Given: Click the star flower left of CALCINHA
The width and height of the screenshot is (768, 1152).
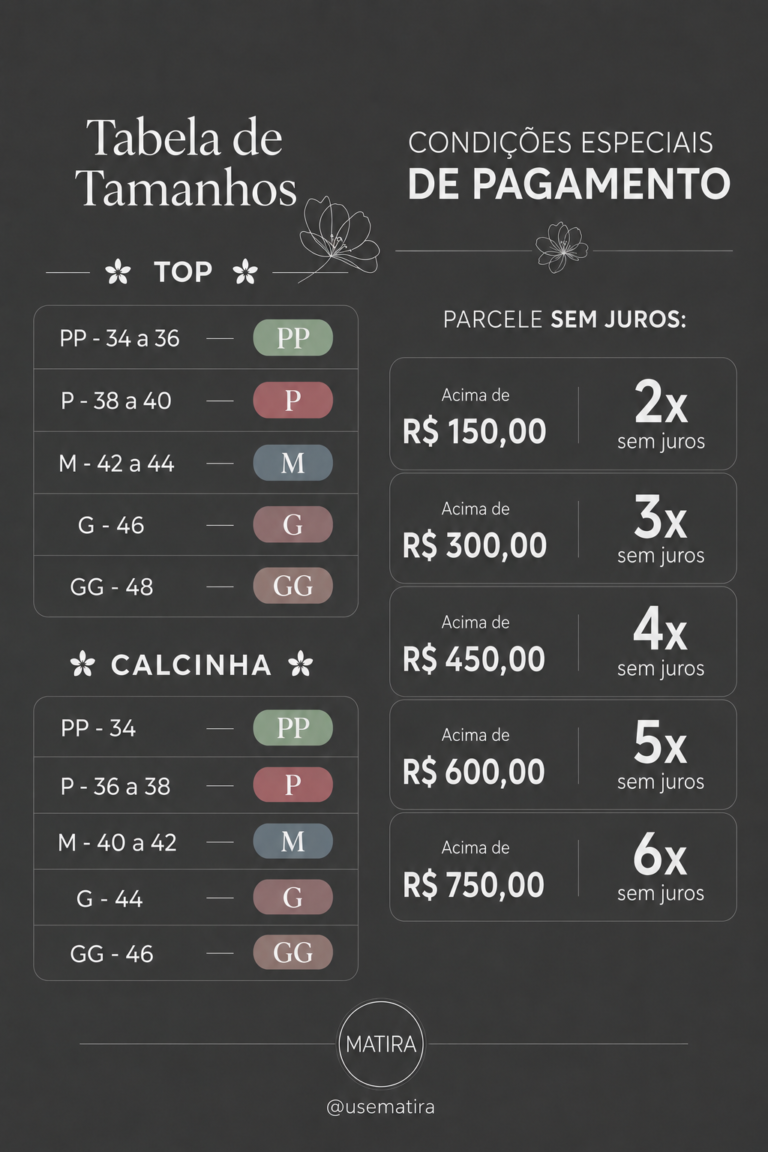Looking at the screenshot, I should (82, 664).
